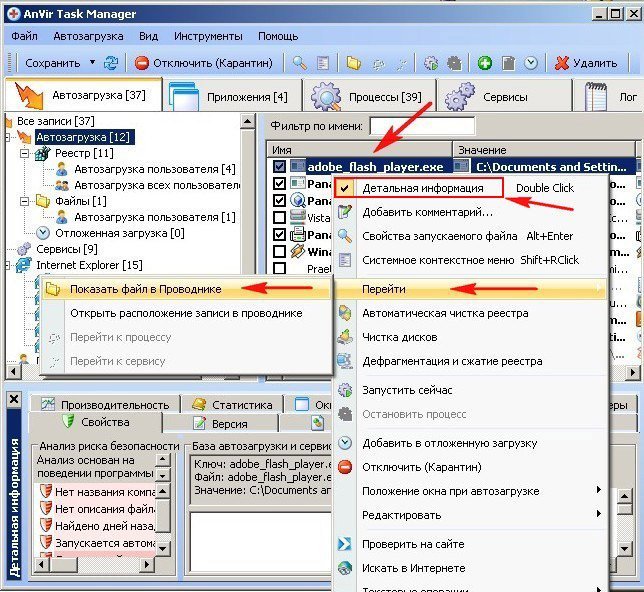The image size is (644, 592).
Task: Click the icon beside Автоматическая чистка реестра
Action: (x=345, y=313)
